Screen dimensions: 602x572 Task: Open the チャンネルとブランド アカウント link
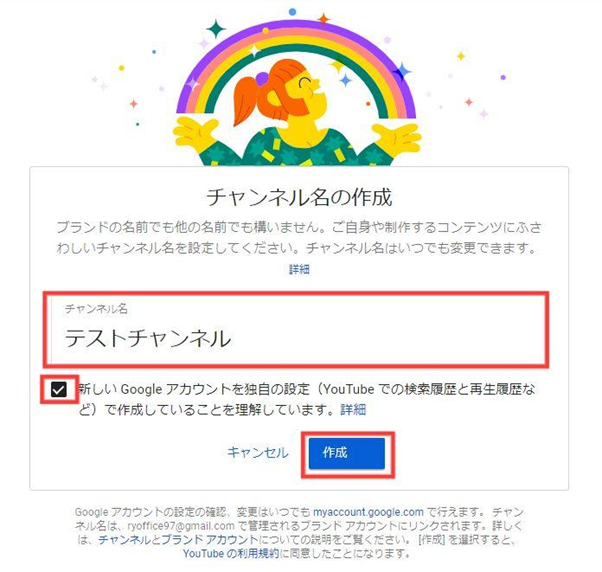click(x=179, y=539)
